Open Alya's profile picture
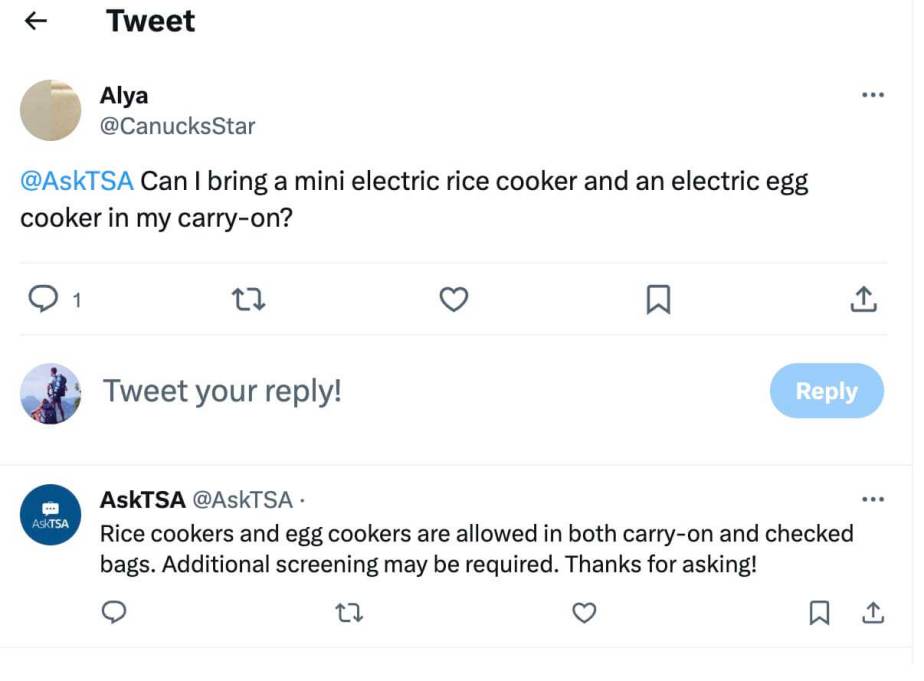The width and height of the screenshot is (924, 681). (x=50, y=110)
